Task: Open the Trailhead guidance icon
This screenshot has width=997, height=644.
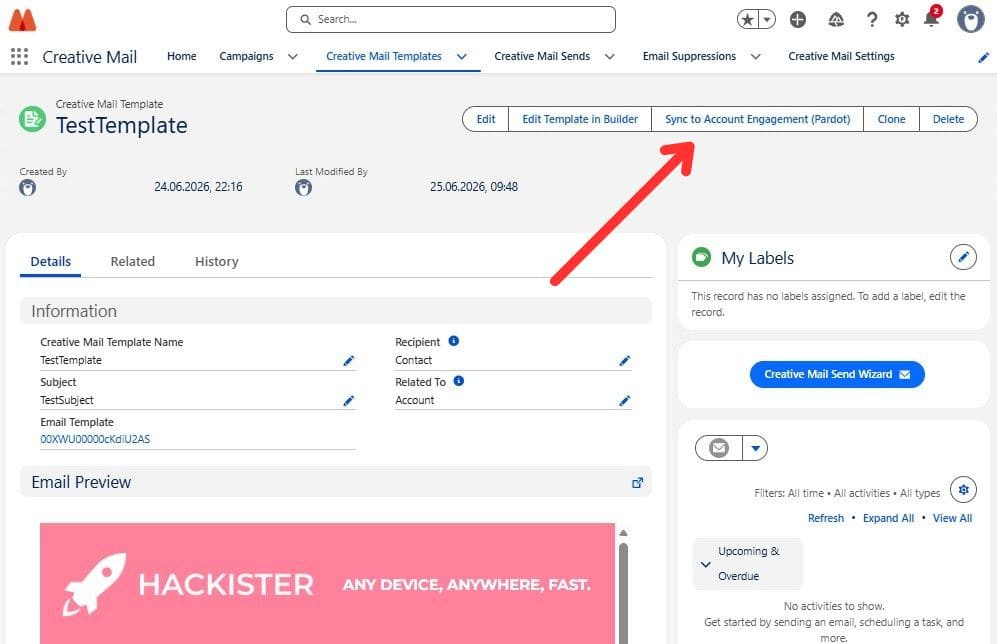Action: pos(836,20)
